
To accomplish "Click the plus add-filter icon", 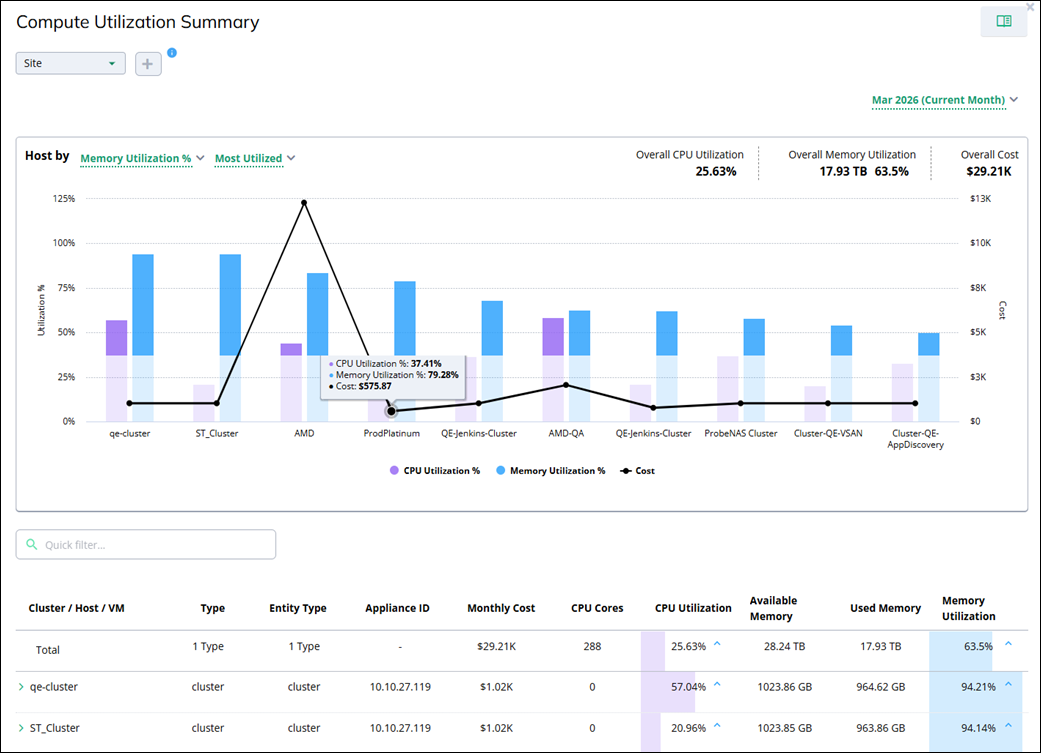I will tap(148, 64).
